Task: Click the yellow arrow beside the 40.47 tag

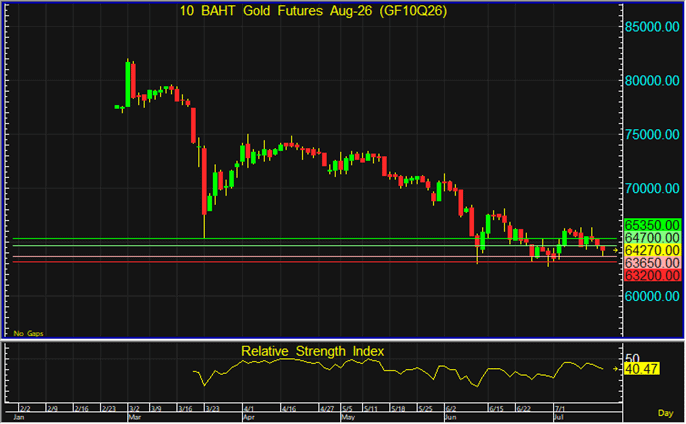Action: (x=615, y=369)
